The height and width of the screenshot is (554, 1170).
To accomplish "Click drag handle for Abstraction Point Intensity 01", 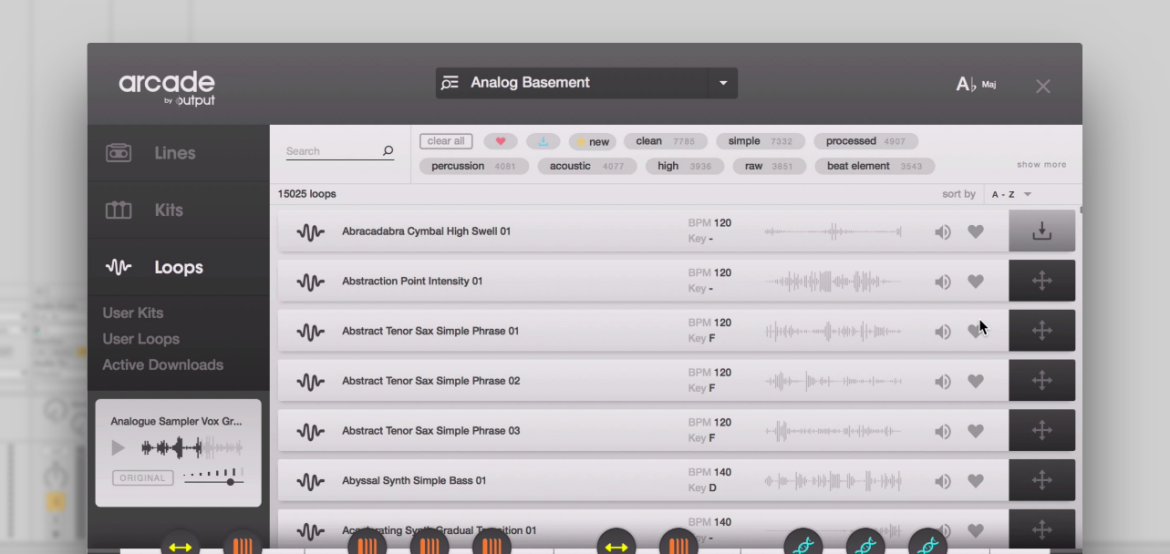I will (x=1042, y=281).
